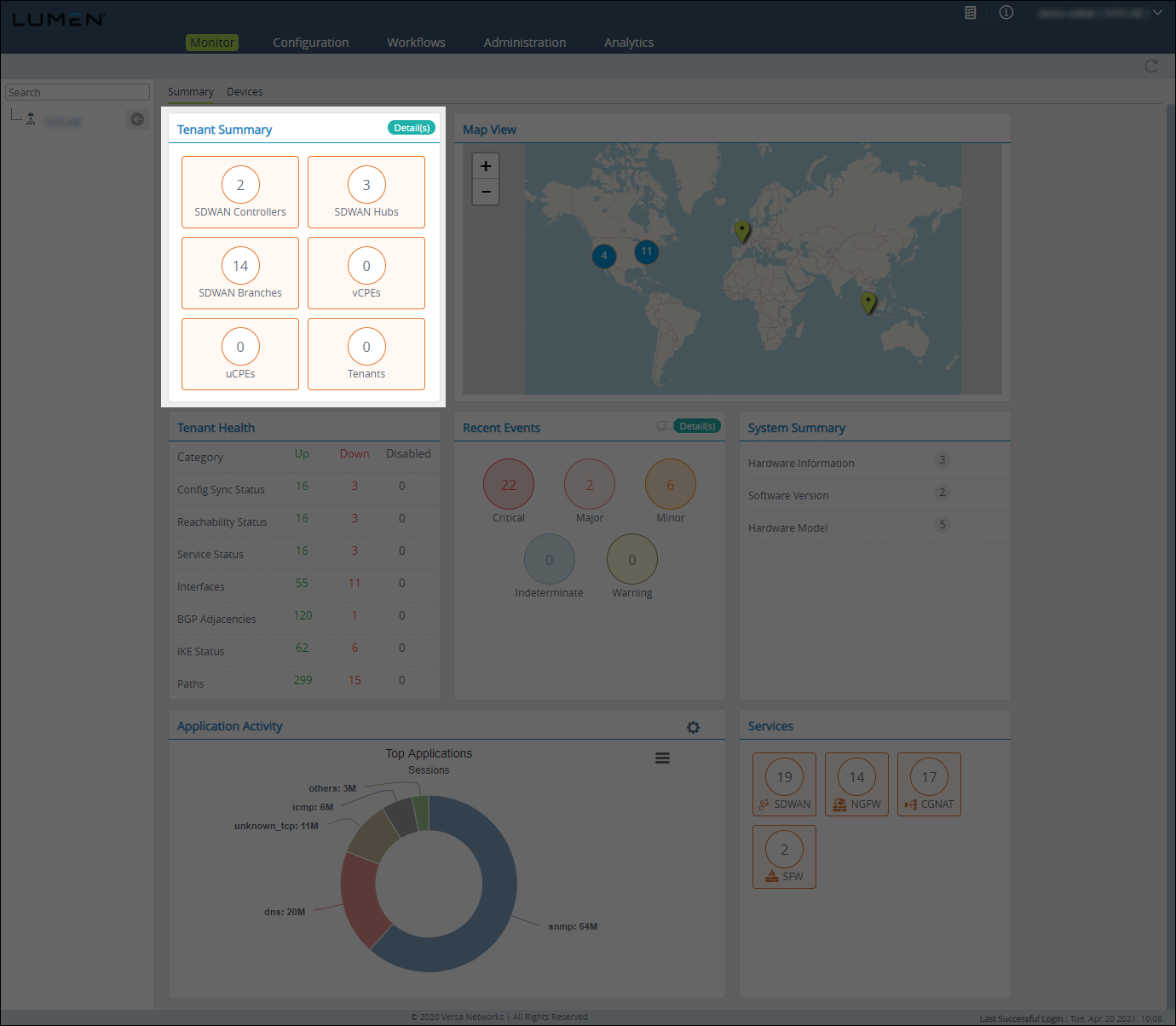The height and width of the screenshot is (1026, 1176).
Task: Switch to the Devices tab
Action: coord(245,91)
